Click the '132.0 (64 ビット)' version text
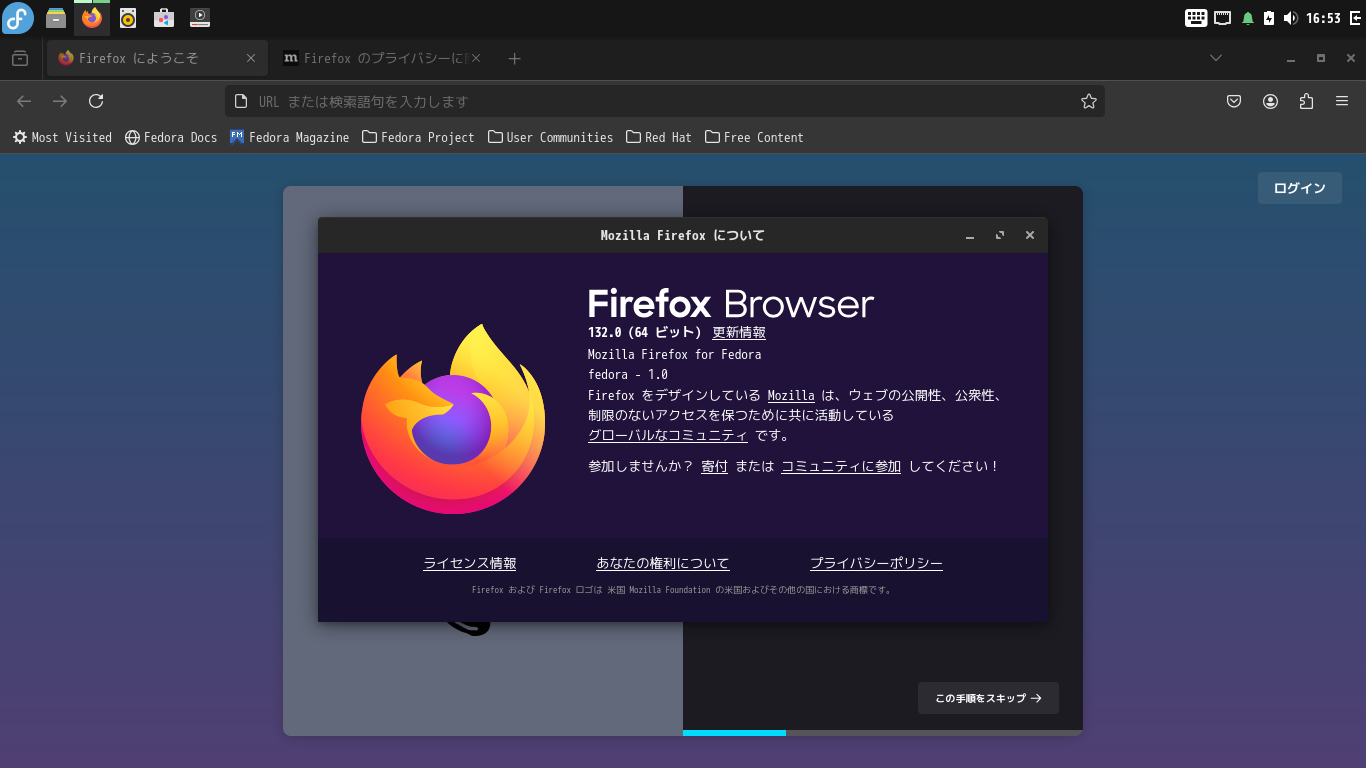Viewport: 1366px width, 768px height. (646, 333)
